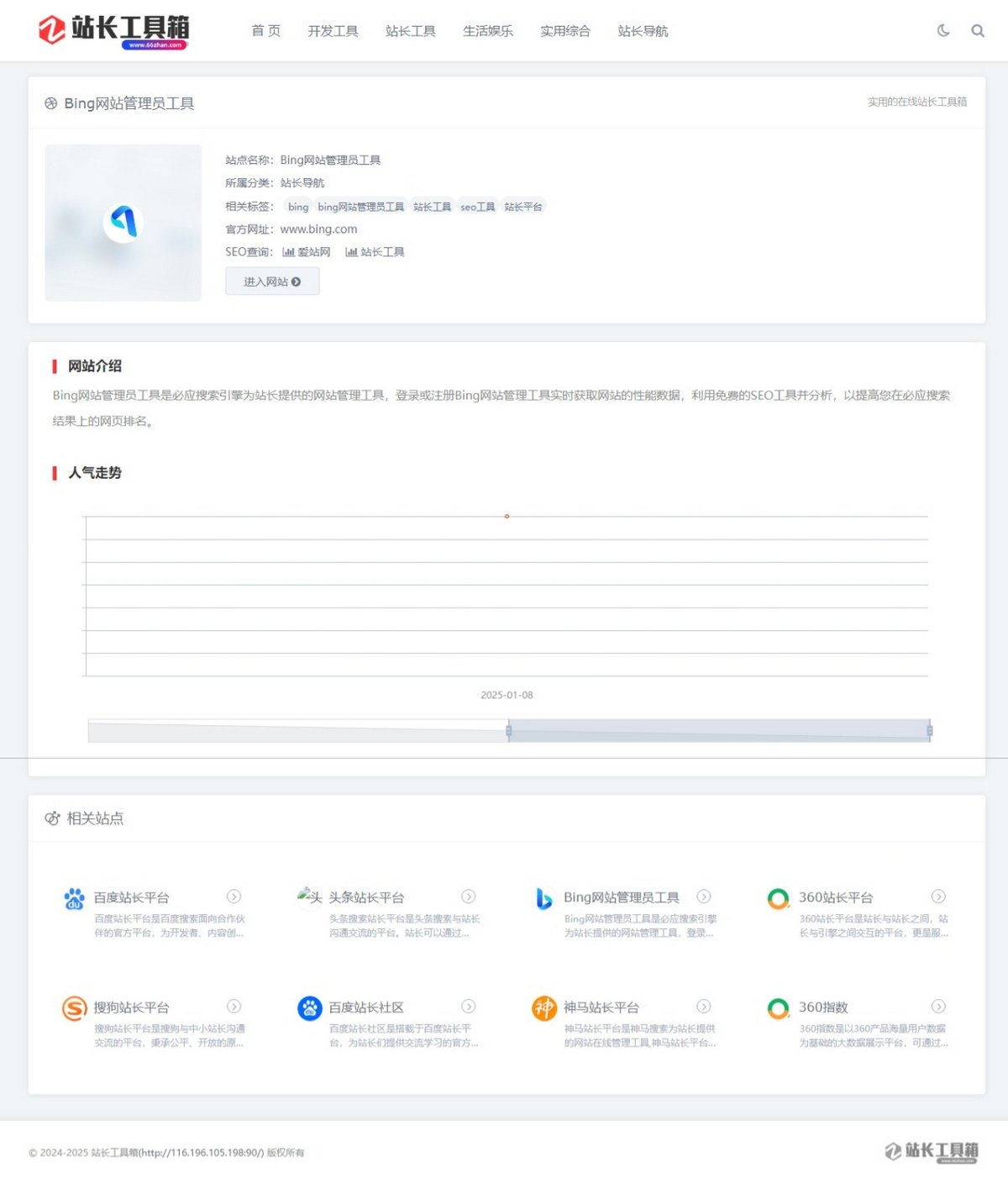
Task: Open 百度站长平台 title link
Action: pyautogui.click(x=131, y=897)
